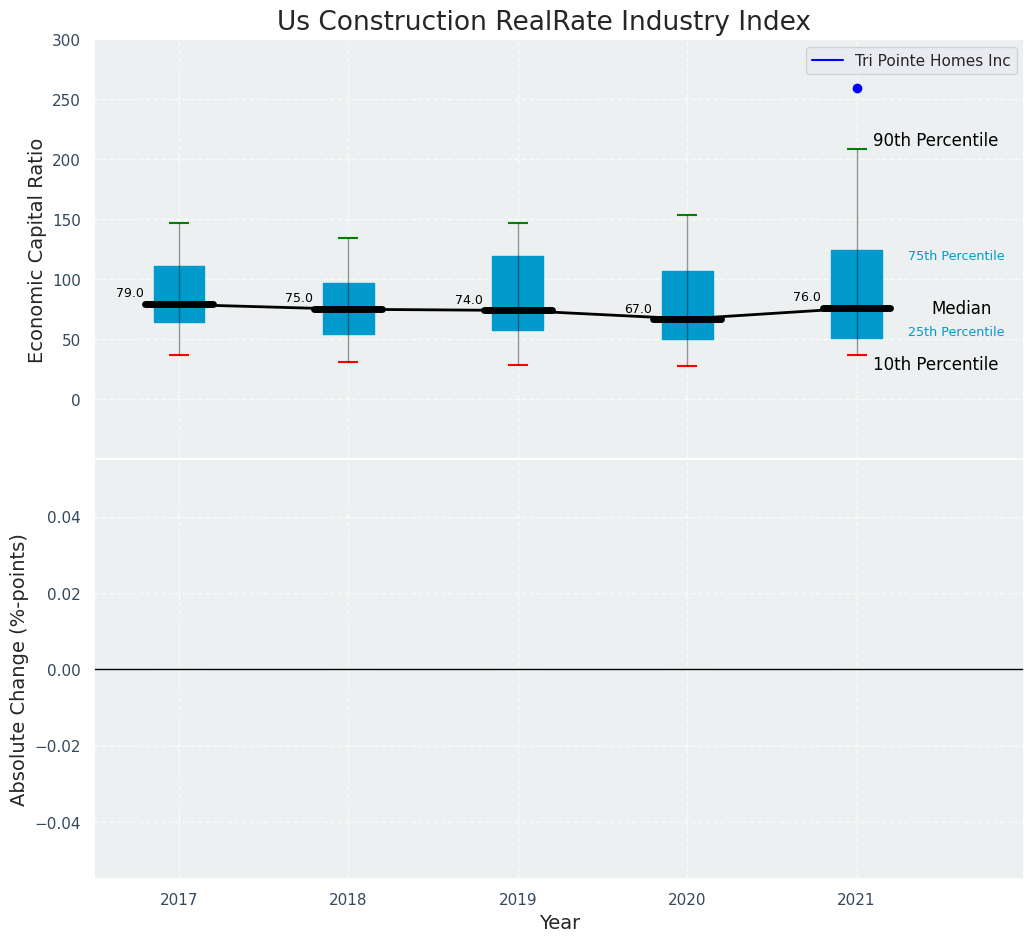This screenshot has height=942, width=1034.
Task: Click the 79.0 median value label
Action: 130,294
